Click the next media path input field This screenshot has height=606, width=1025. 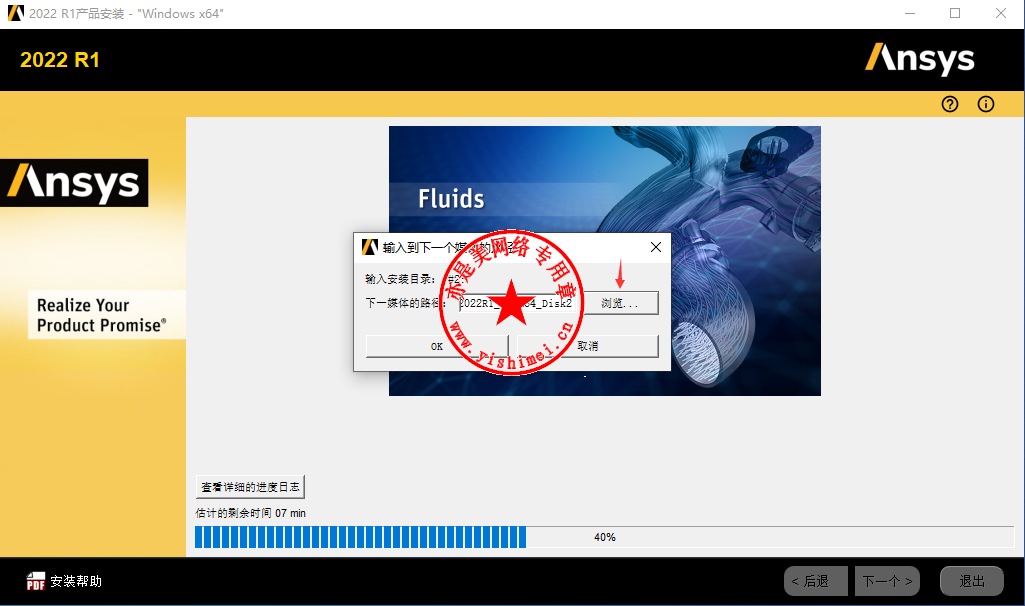(515, 303)
